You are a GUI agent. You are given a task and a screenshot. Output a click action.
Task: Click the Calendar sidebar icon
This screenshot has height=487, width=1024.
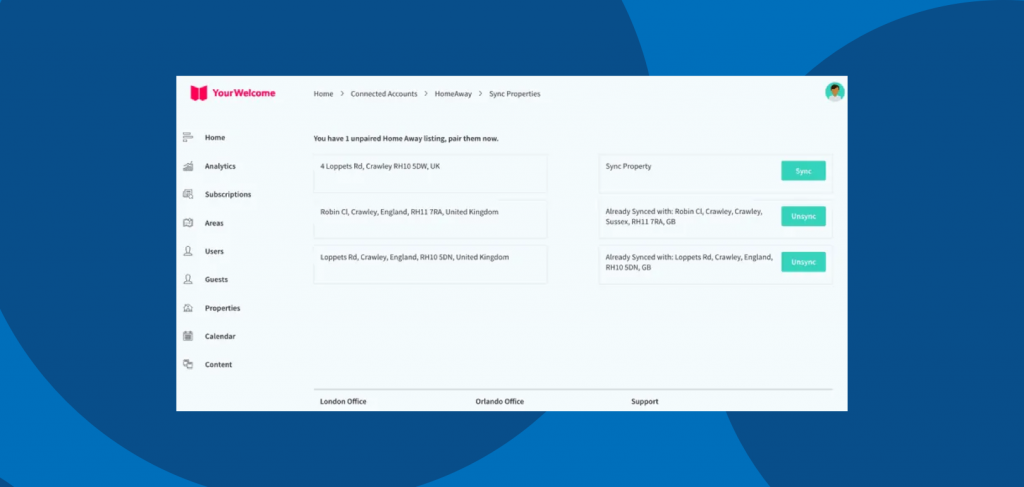click(187, 336)
